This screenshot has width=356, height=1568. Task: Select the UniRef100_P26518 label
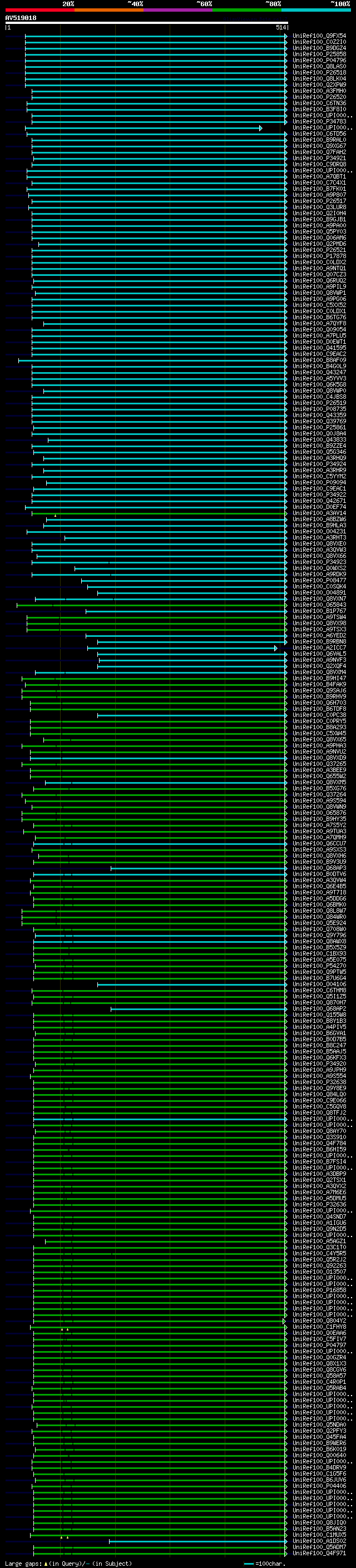[319, 72]
